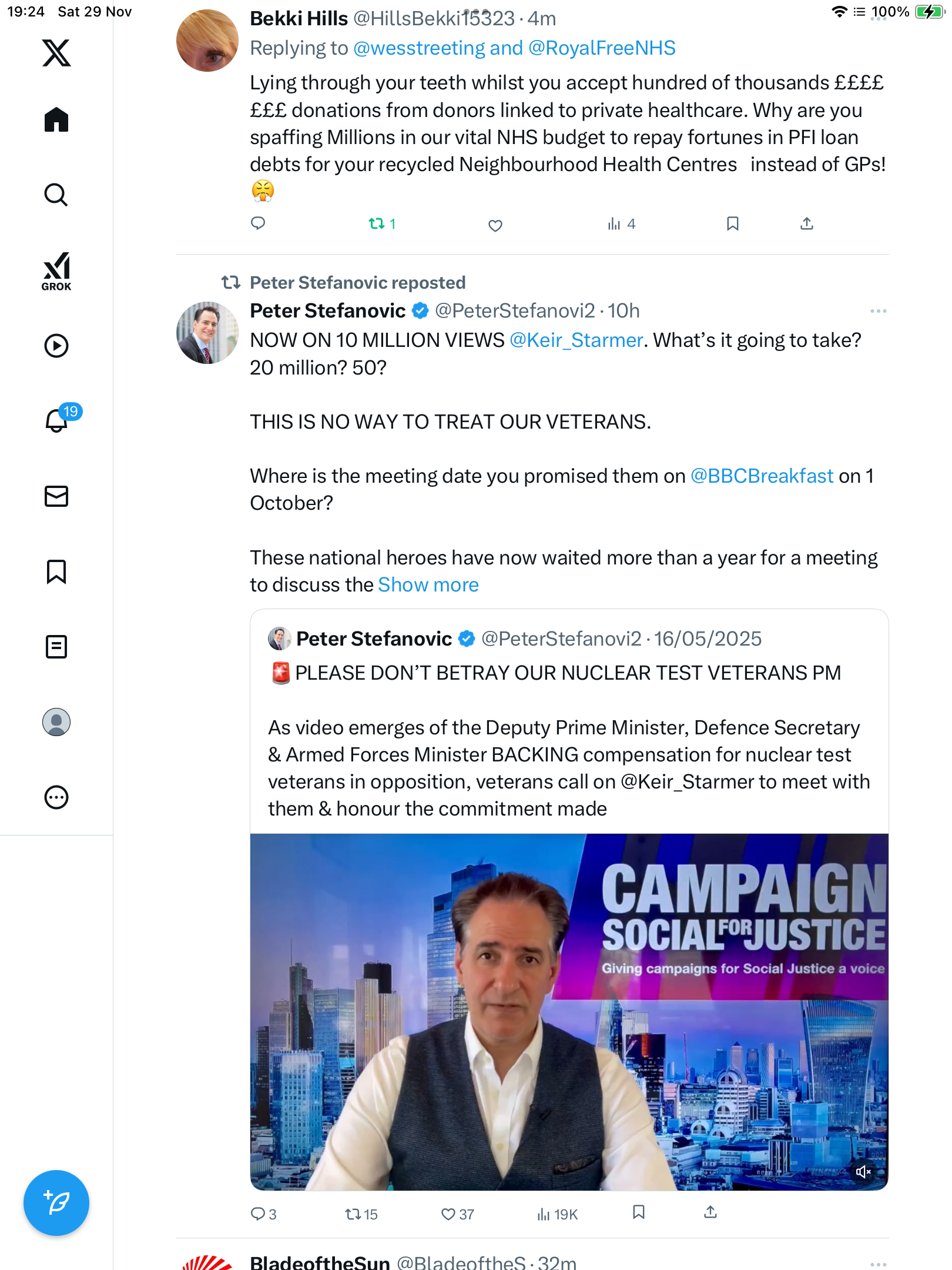Compose a new post
Viewport: 952px width, 1270px height.
(56, 1203)
